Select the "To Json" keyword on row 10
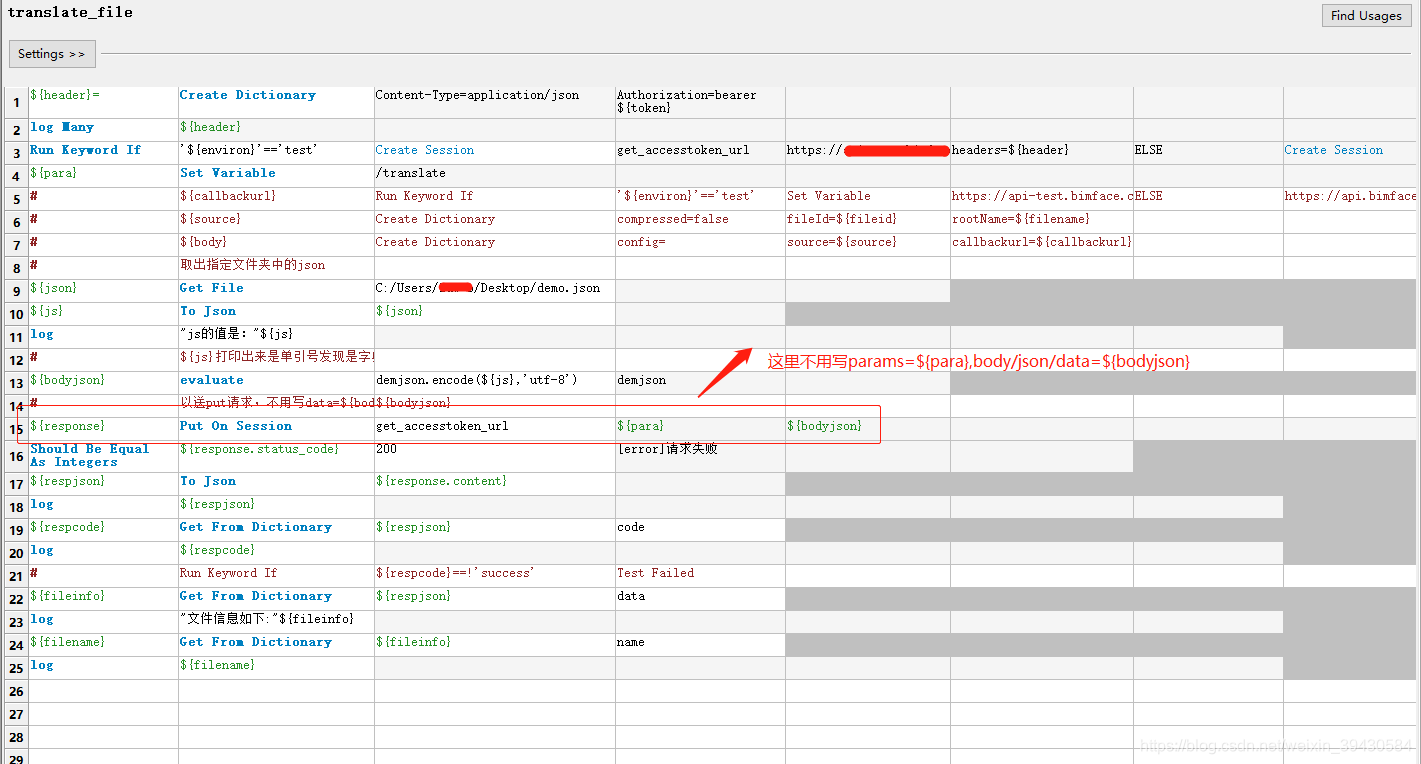The height and width of the screenshot is (764, 1421). coord(208,310)
